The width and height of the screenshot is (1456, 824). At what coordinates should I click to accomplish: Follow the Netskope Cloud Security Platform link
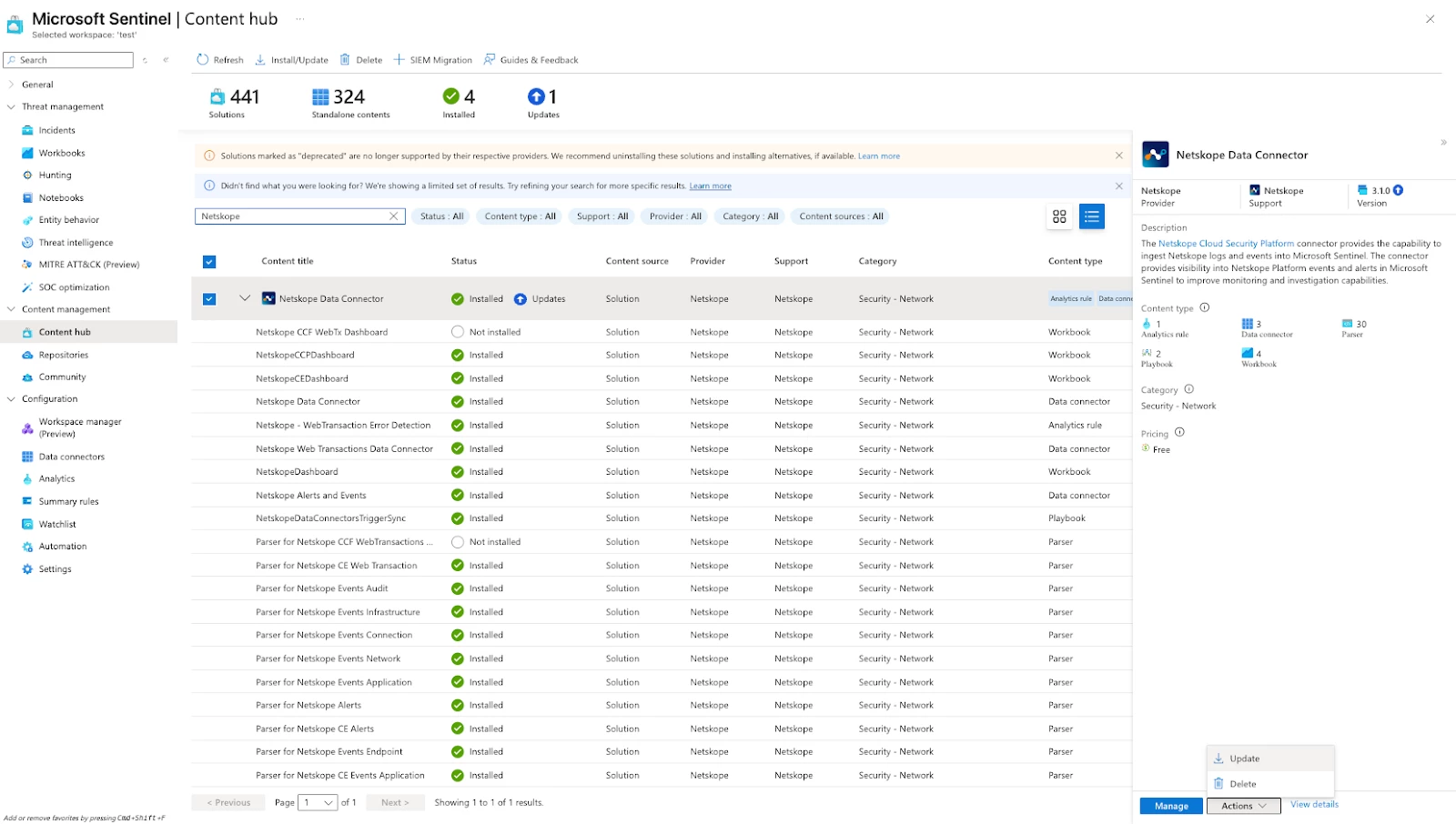coord(1226,244)
